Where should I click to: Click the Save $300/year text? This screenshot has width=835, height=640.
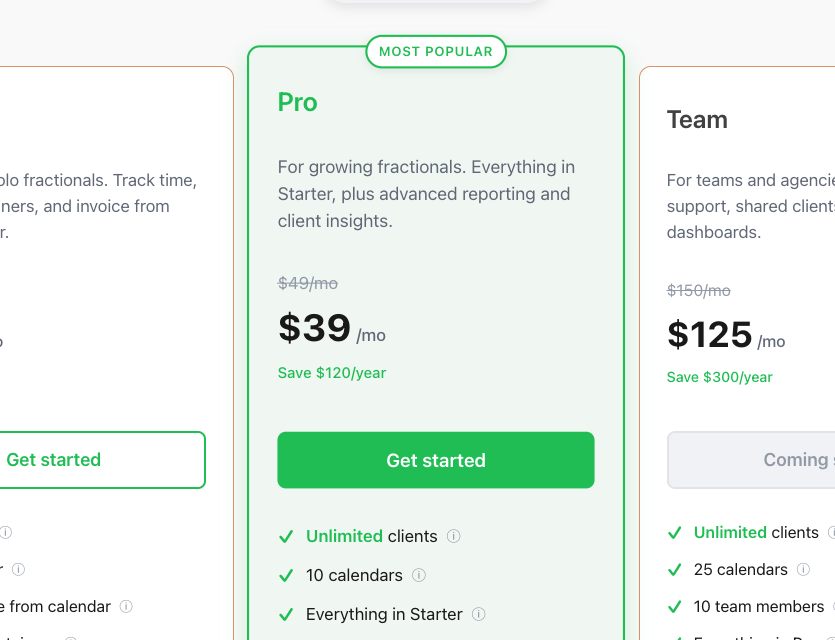pyautogui.click(x=719, y=377)
